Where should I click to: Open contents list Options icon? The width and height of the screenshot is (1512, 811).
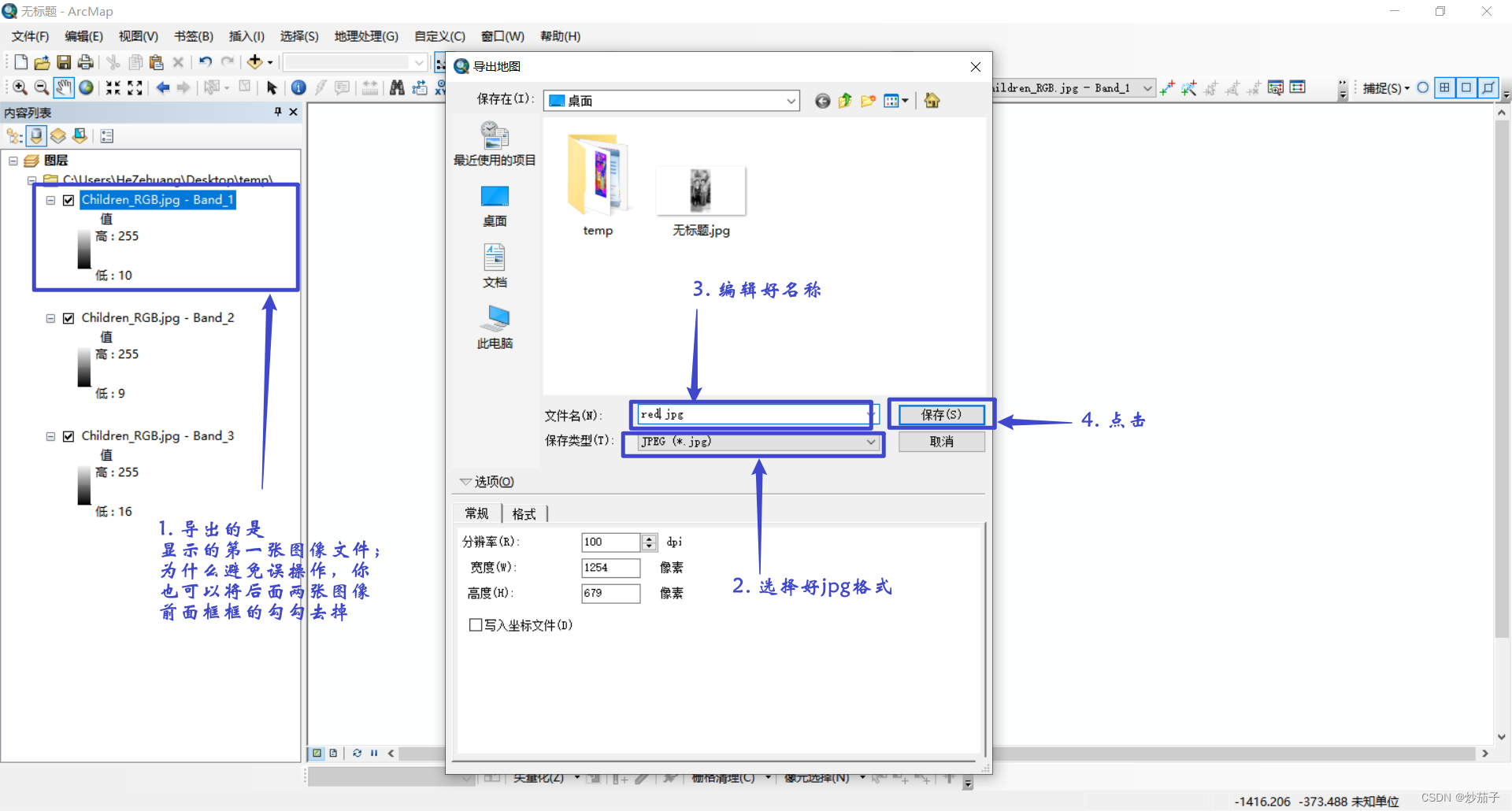(x=107, y=136)
